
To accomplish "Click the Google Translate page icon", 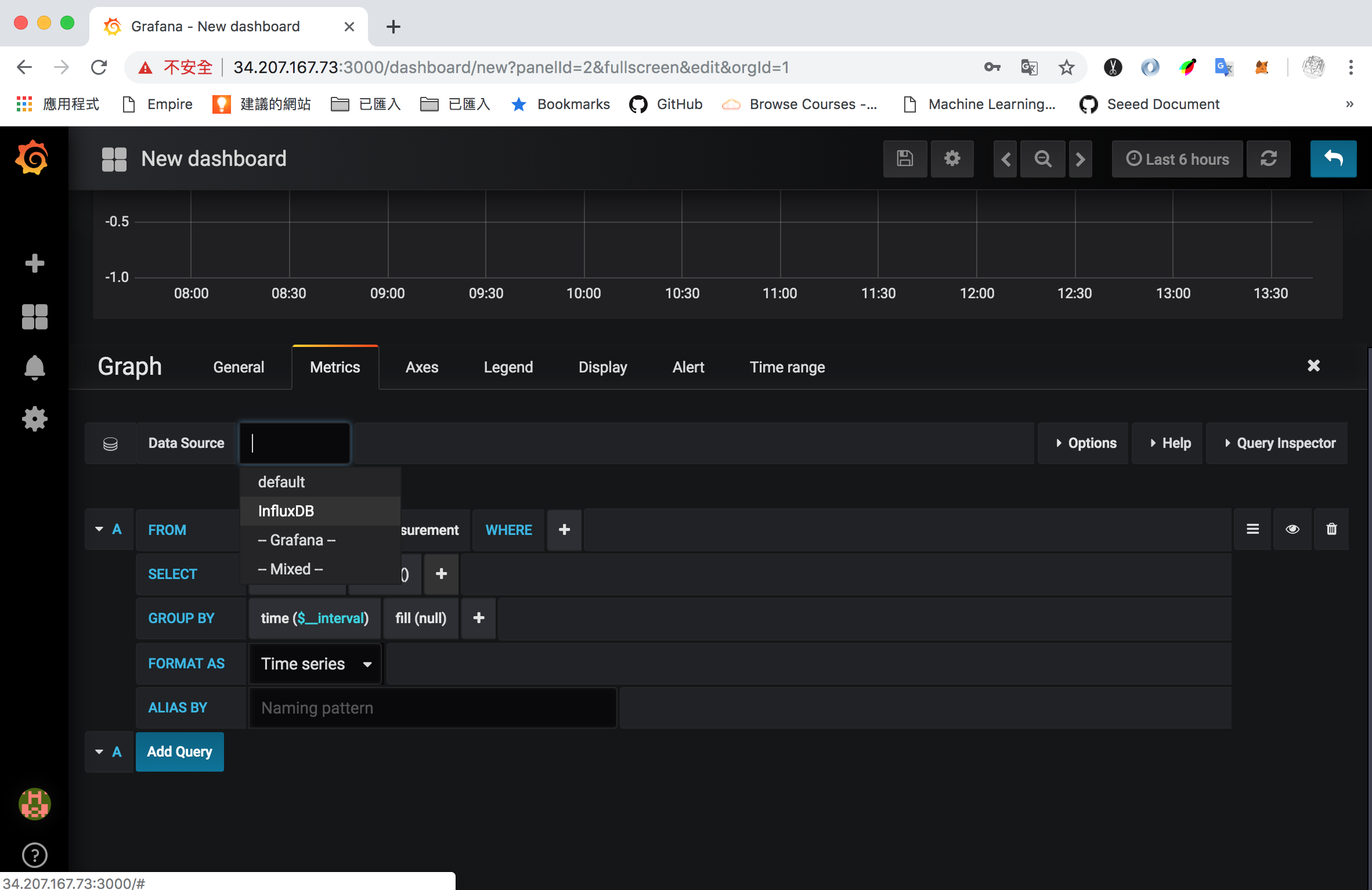I will coord(1029,67).
